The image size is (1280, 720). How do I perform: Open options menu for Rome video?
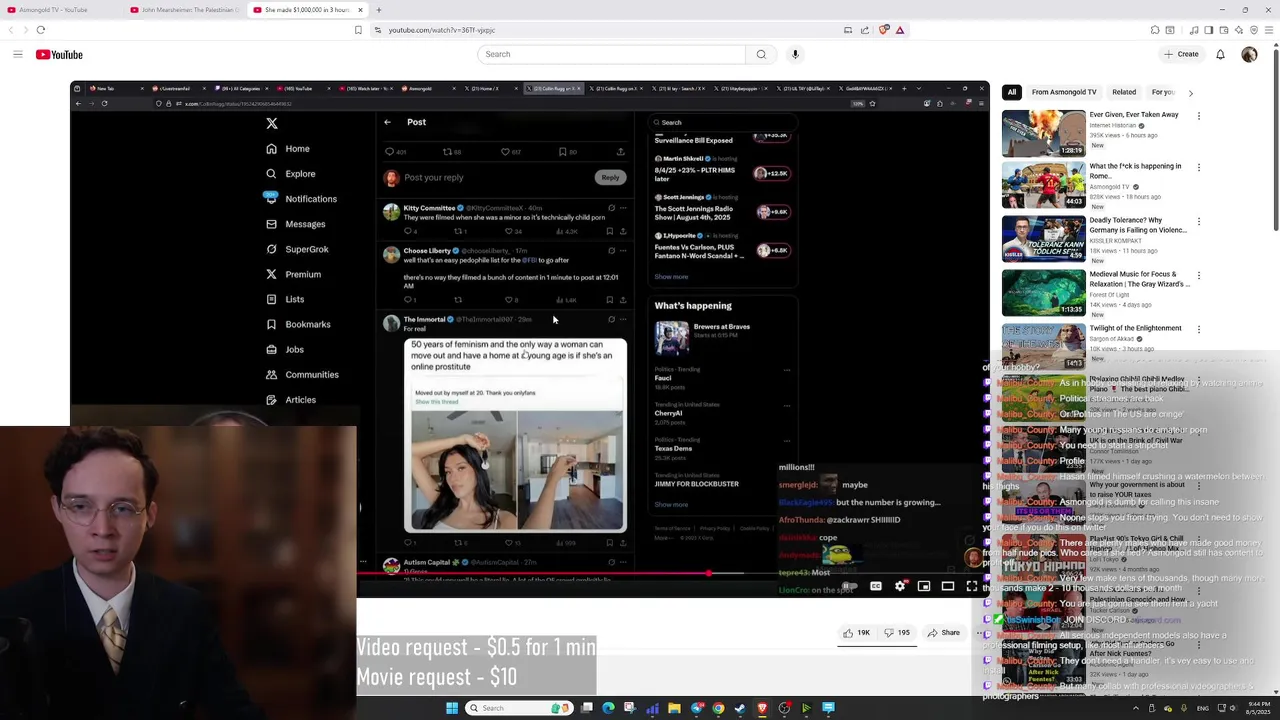pyautogui.click(x=1198, y=168)
